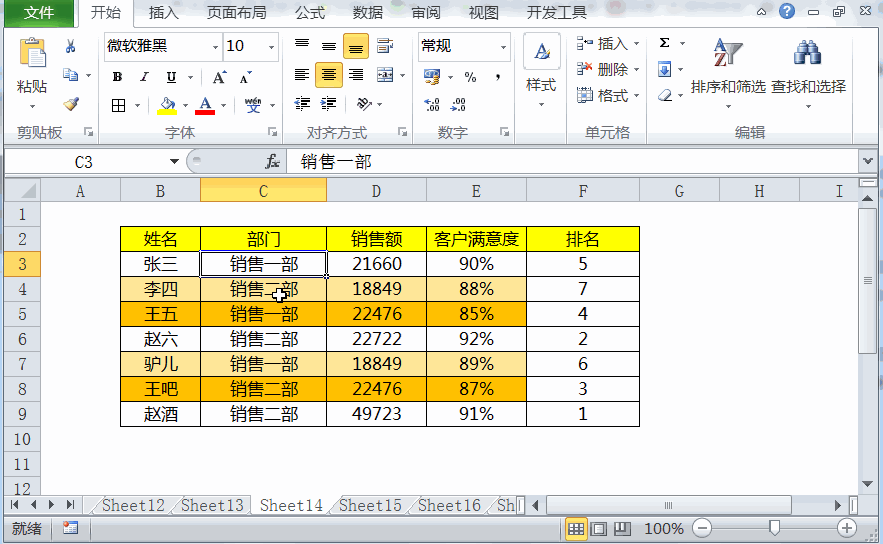Click text orientation icon

364,104
